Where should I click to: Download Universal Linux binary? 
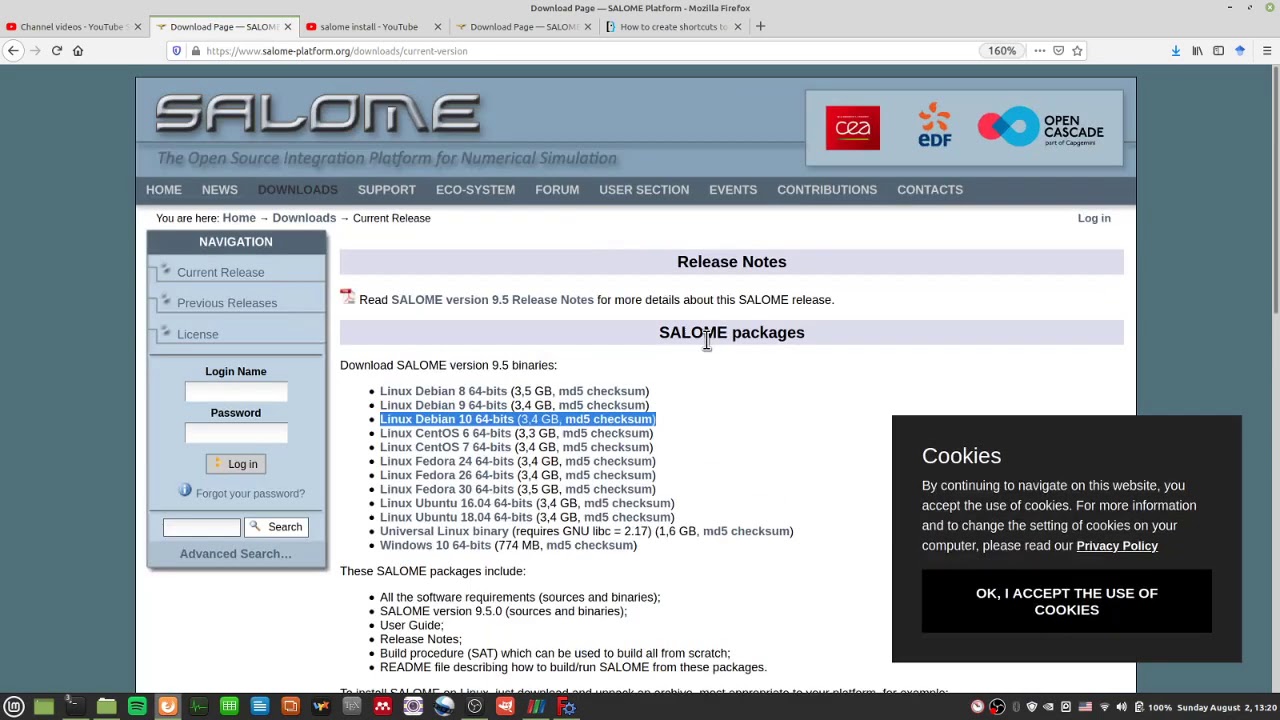[444, 531]
